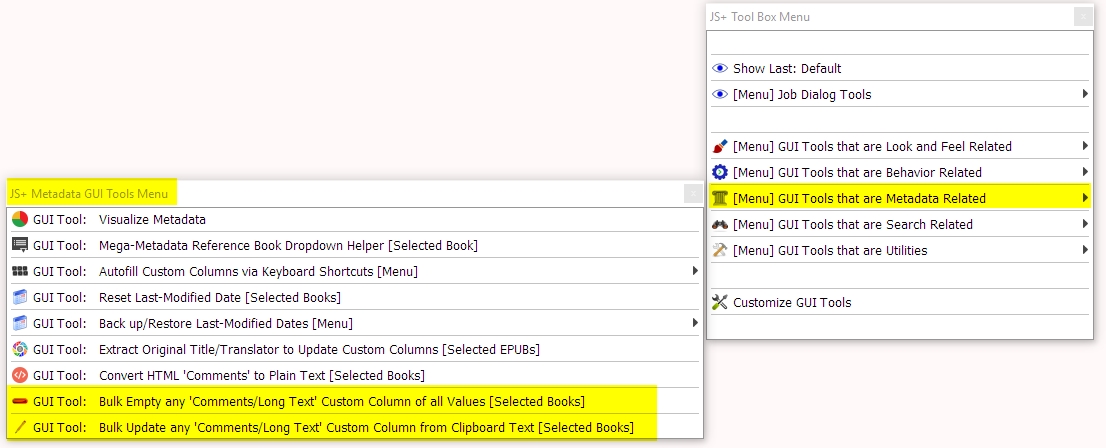Choose Bulk Update Custom Column from Clipboard Text
The height and width of the screenshot is (448, 1106).
click(x=366, y=427)
